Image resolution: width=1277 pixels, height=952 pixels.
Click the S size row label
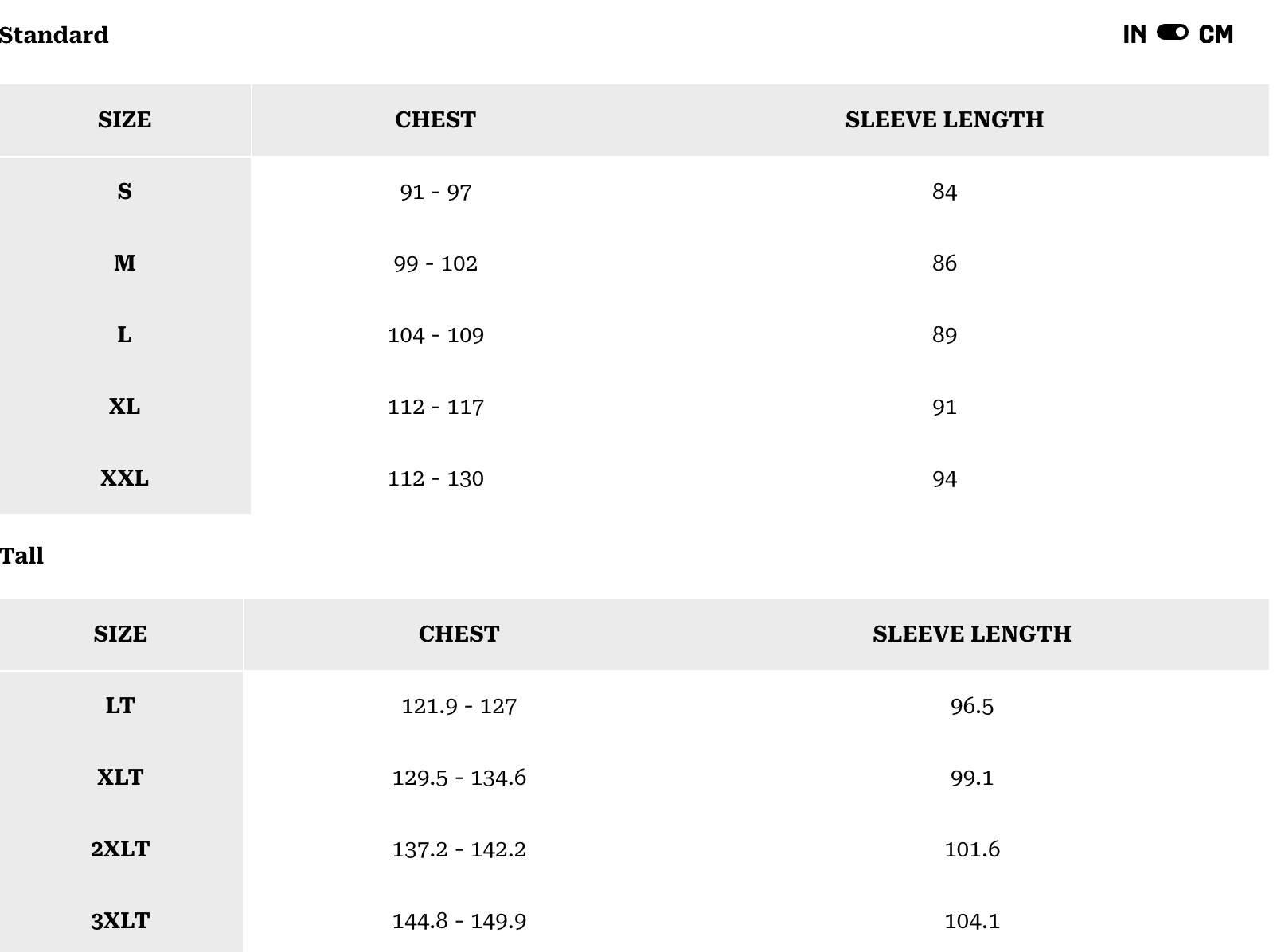pyautogui.click(x=124, y=192)
